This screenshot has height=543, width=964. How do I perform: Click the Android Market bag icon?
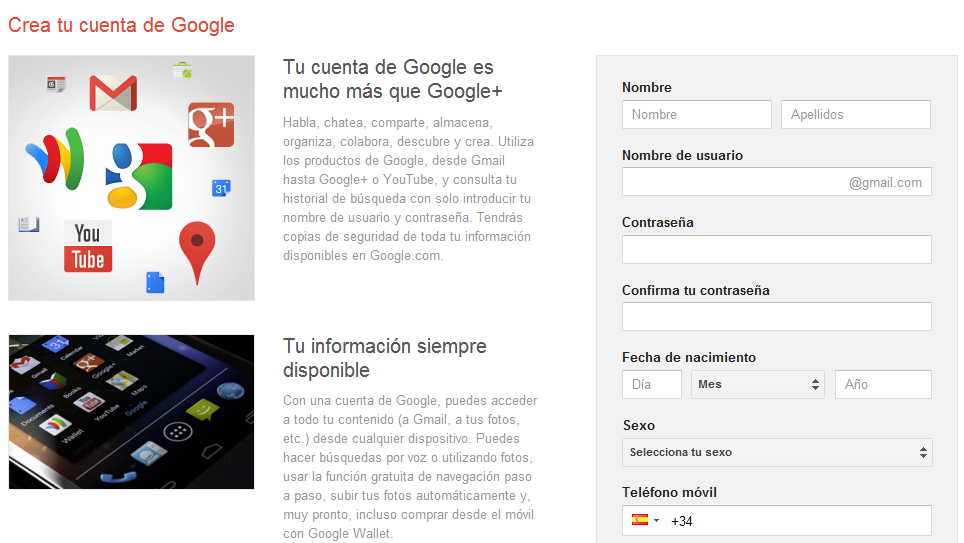(x=183, y=70)
